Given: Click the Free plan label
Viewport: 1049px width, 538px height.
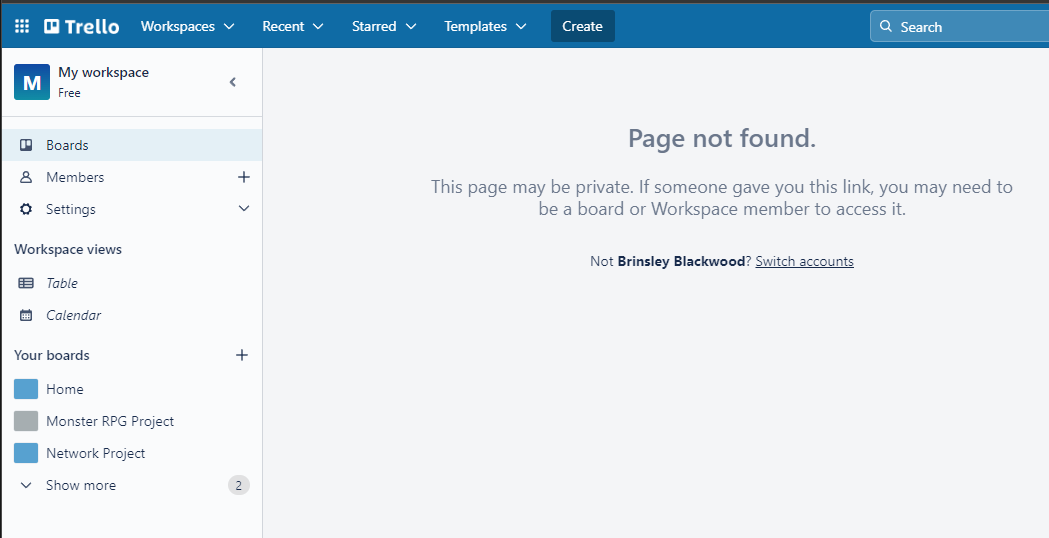Looking at the screenshot, I should (70, 93).
